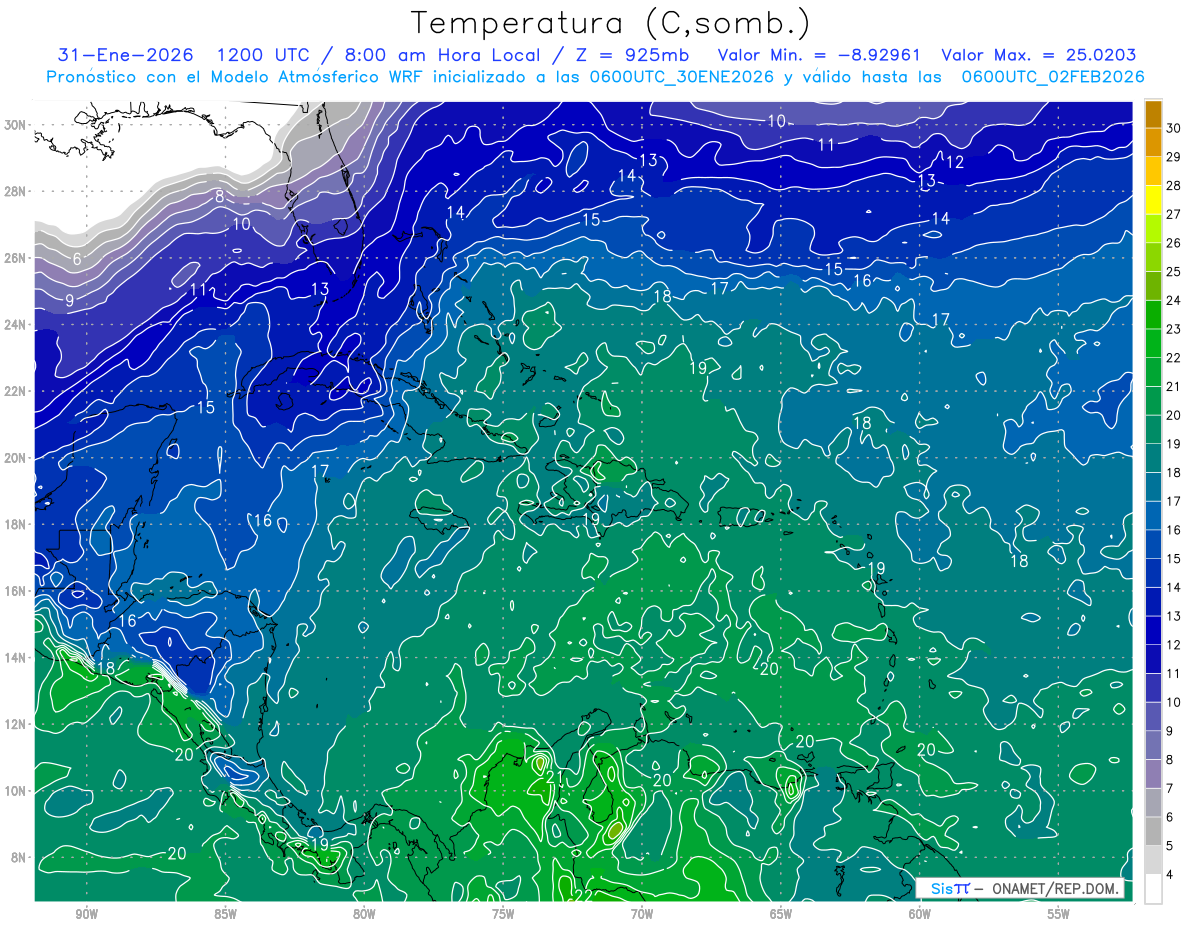Click the colorbar swatch above the 30 label
Screen dimensions: 1200x927
pos(1153,113)
